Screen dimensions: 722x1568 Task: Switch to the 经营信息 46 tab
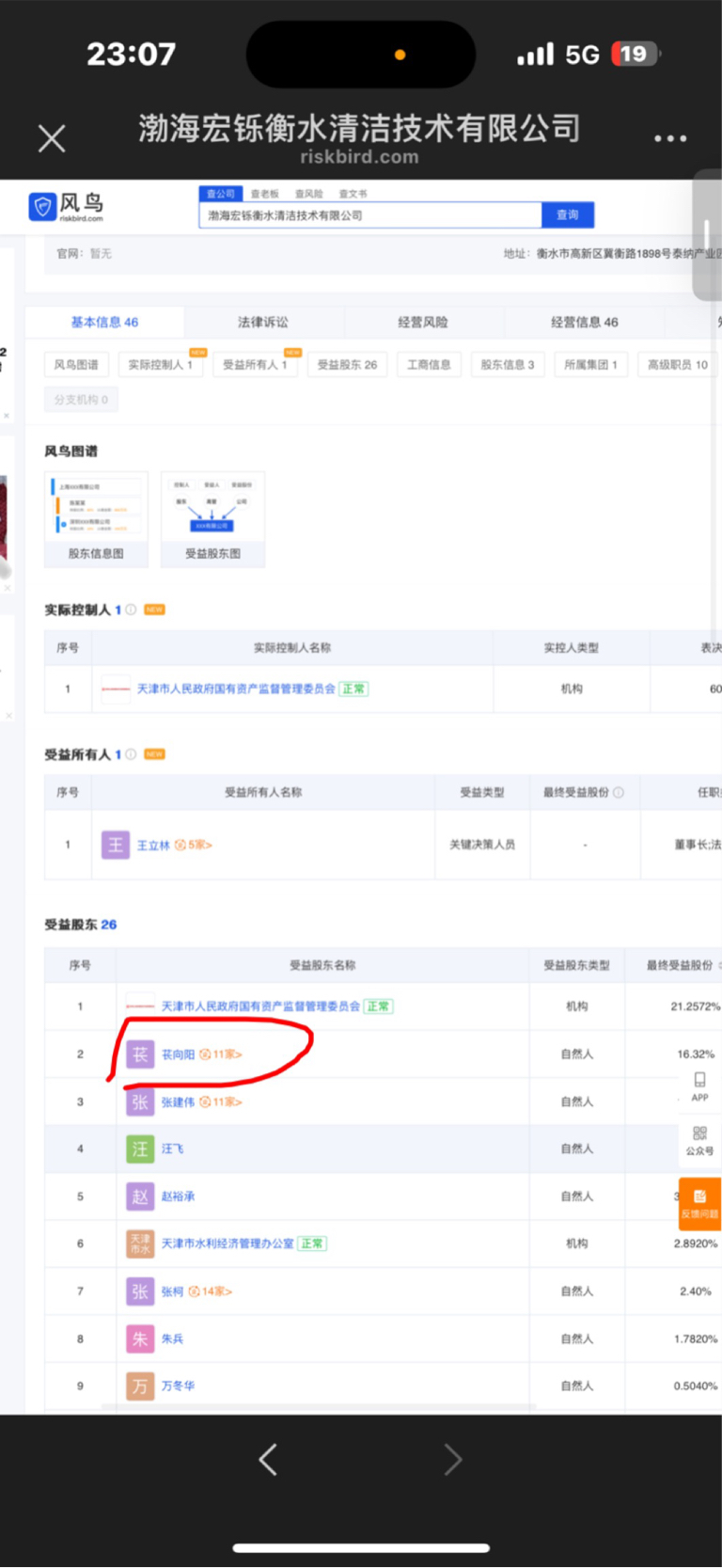click(x=585, y=322)
